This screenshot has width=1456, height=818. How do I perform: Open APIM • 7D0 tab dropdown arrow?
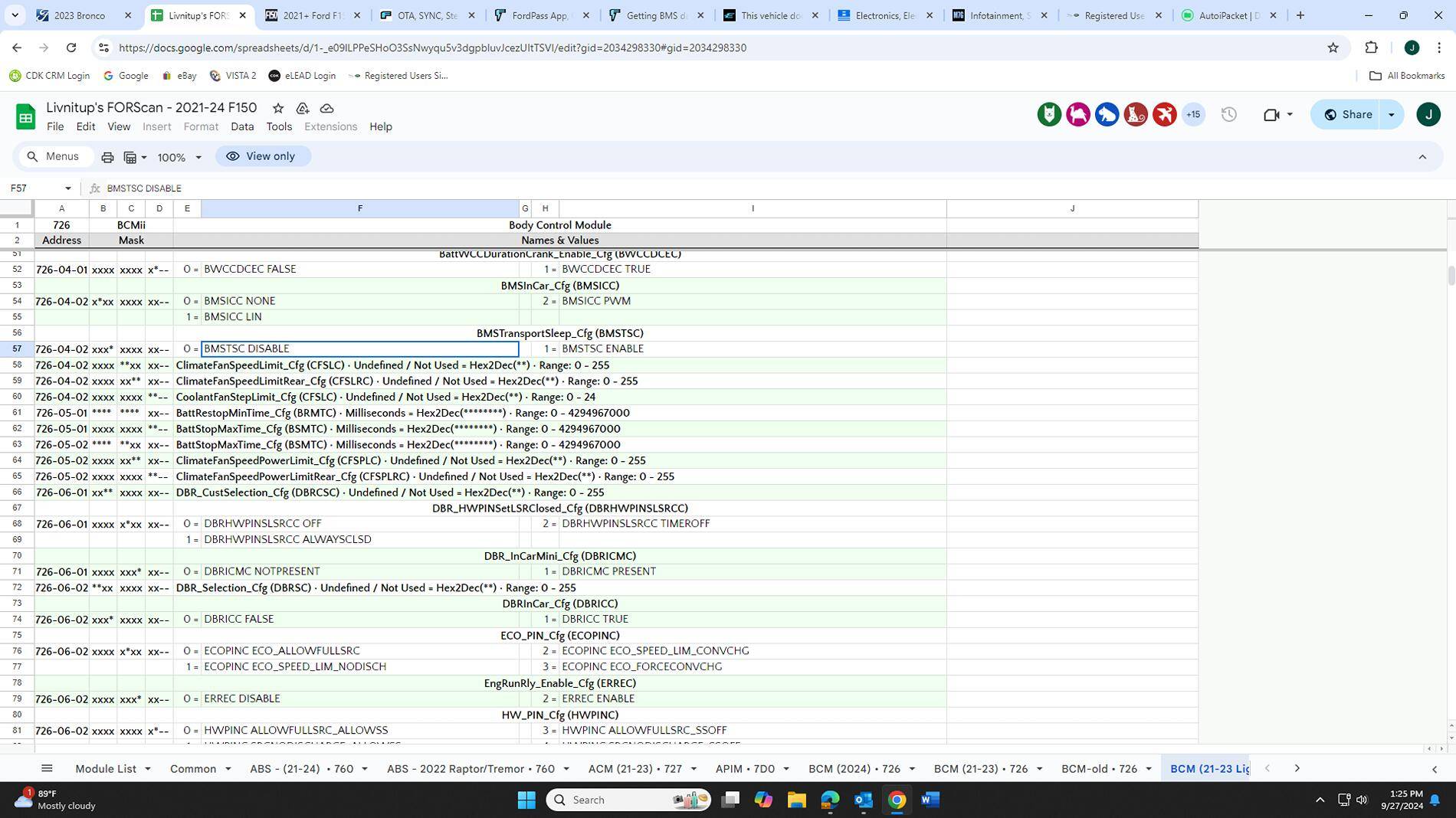point(786,769)
